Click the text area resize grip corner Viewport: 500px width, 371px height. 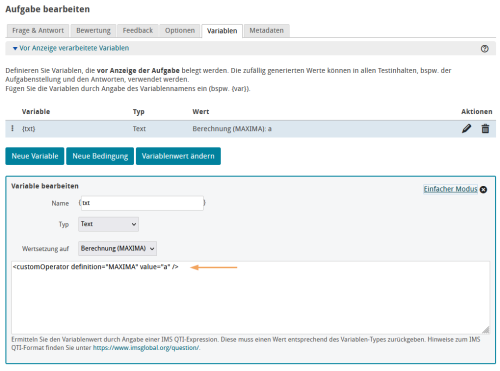tap(486, 330)
